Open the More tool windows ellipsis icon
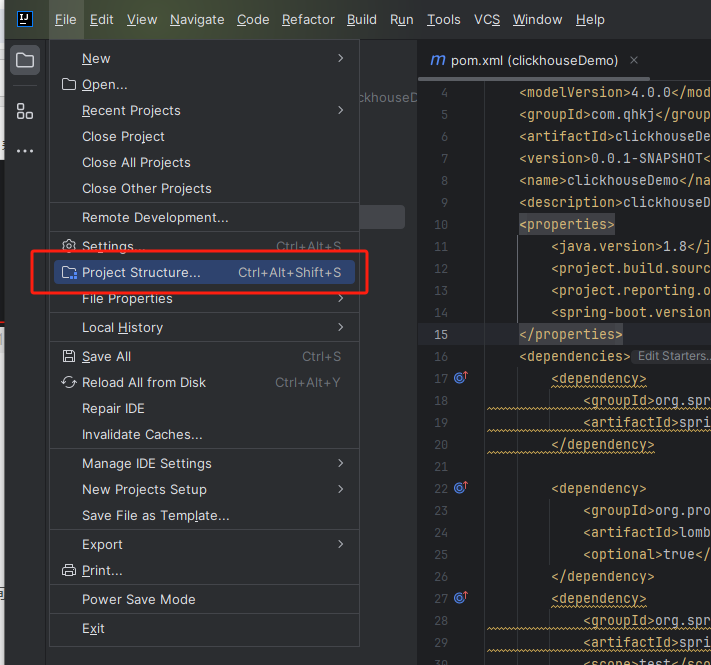This screenshot has height=665, width=711. [x=24, y=151]
